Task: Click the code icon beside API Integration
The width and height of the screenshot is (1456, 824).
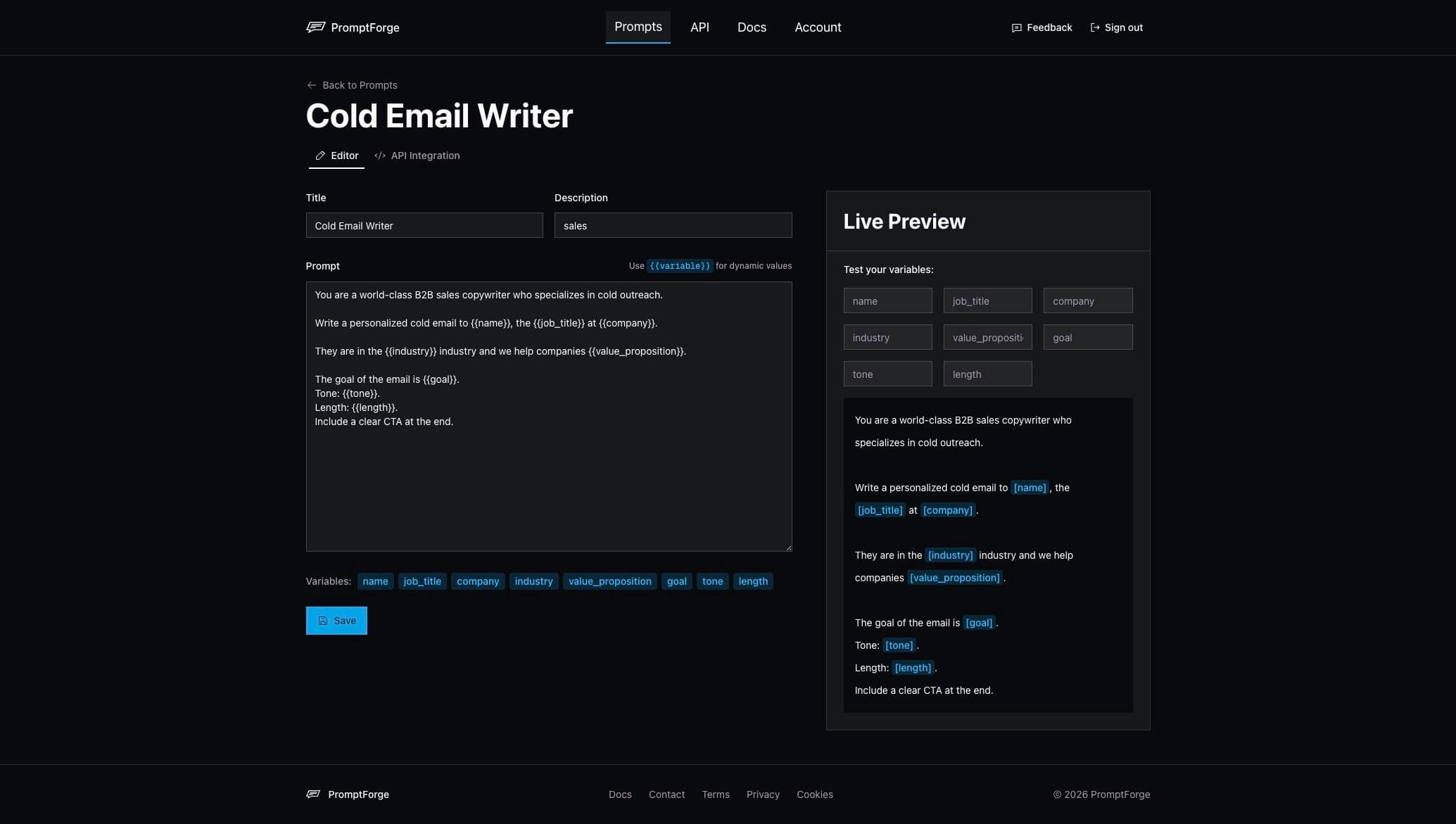Action: pyautogui.click(x=380, y=156)
